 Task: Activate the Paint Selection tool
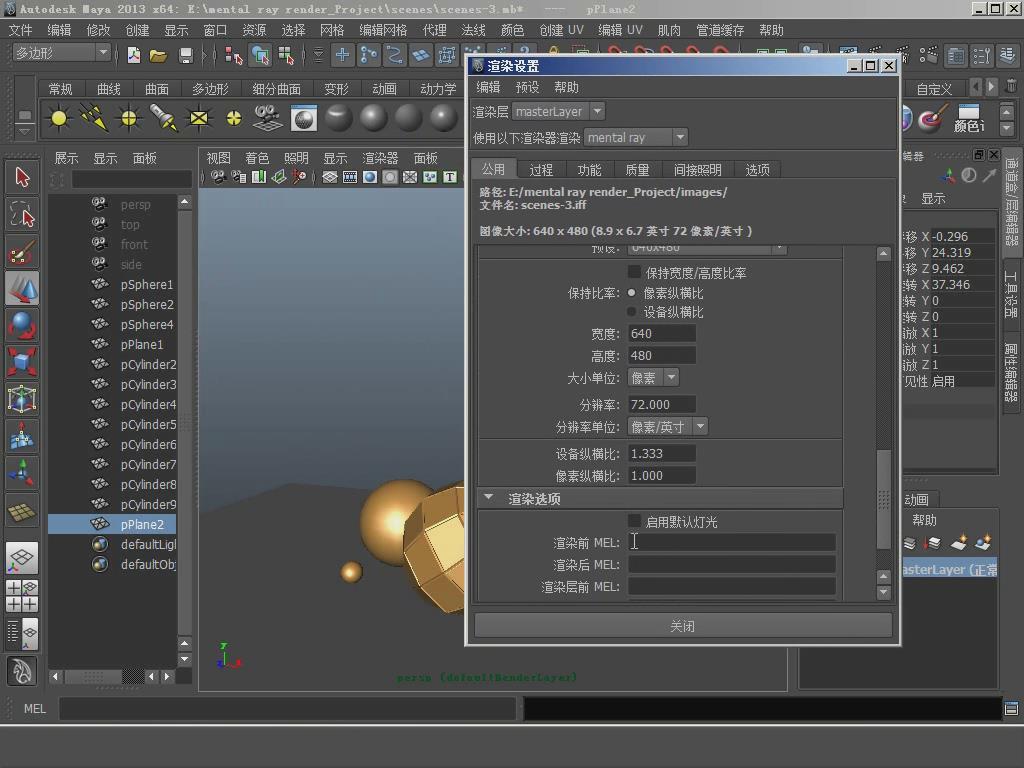22,251
